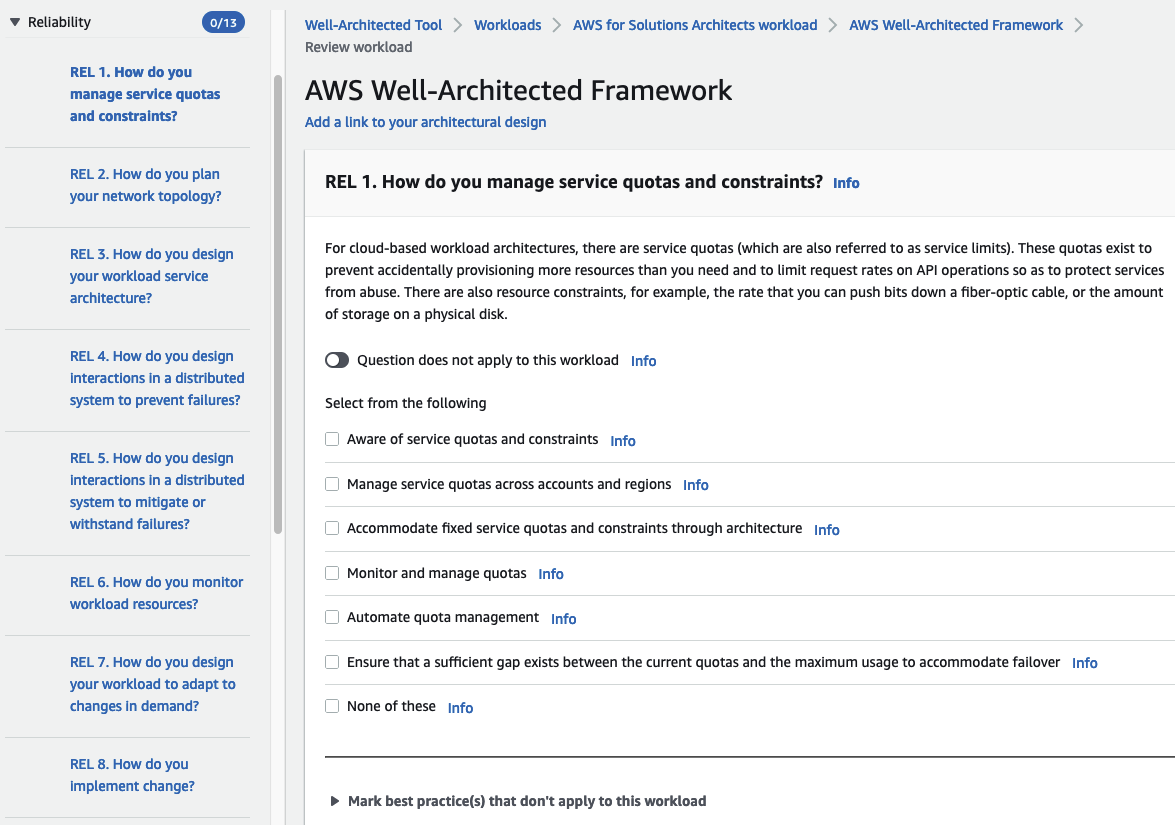Check Ensure sufficient gap exists for failover
This screenshot has width=1175, height=825.
332,662
